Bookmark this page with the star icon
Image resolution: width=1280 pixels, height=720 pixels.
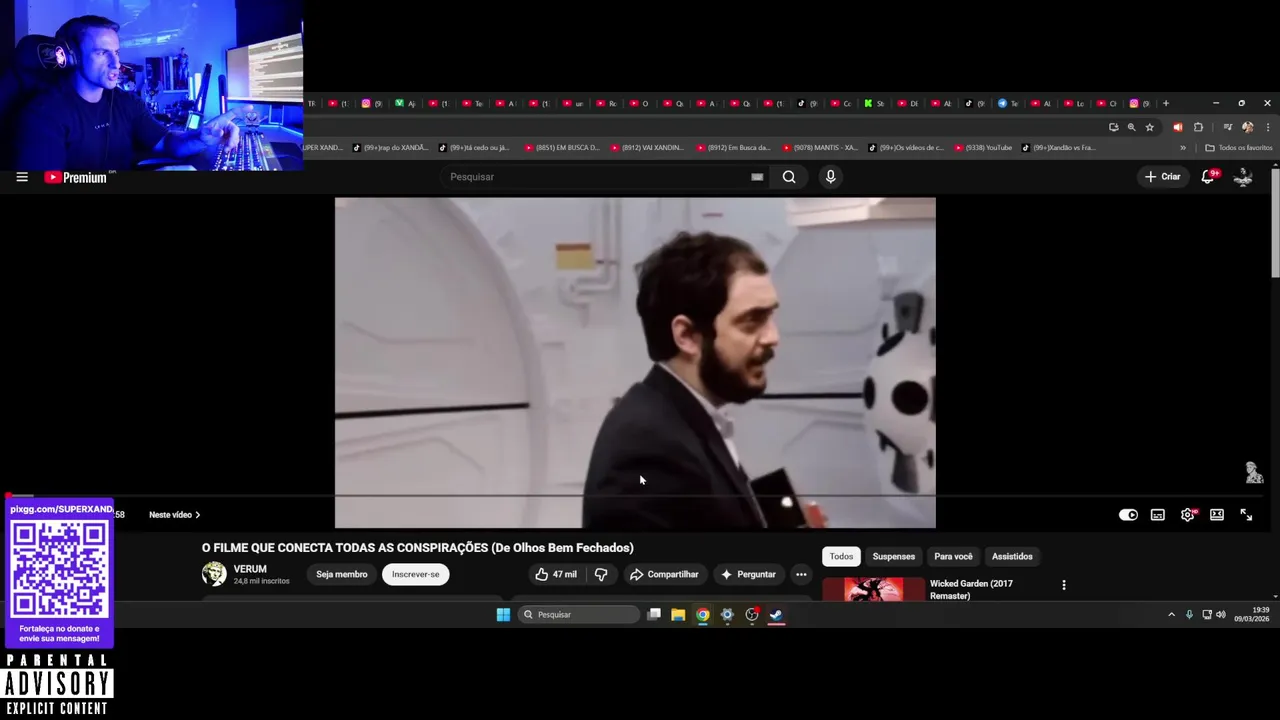pos(1150,127)
